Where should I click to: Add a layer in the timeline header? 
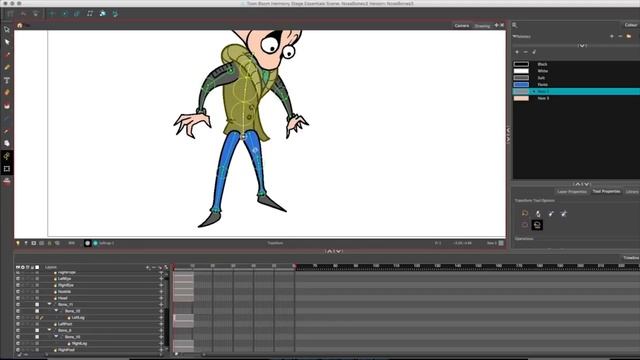[147, 267]
